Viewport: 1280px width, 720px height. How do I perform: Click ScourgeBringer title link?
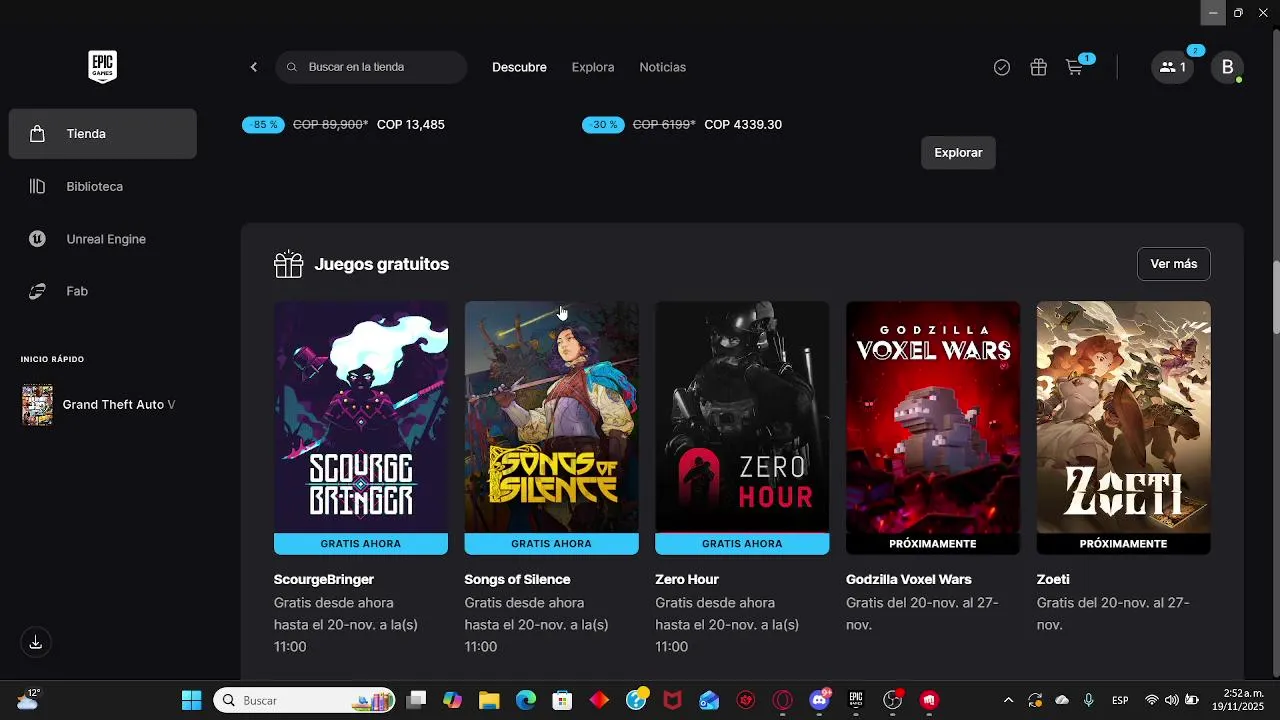(x=324, y=579)
